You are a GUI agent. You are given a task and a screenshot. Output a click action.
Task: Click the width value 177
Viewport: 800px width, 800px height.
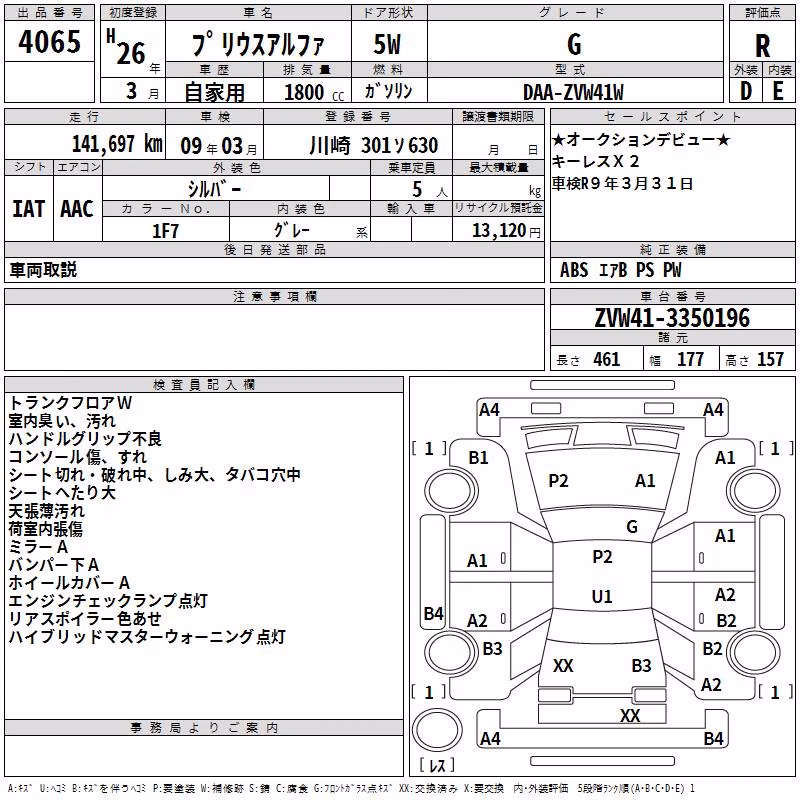(x=690, y=360)
